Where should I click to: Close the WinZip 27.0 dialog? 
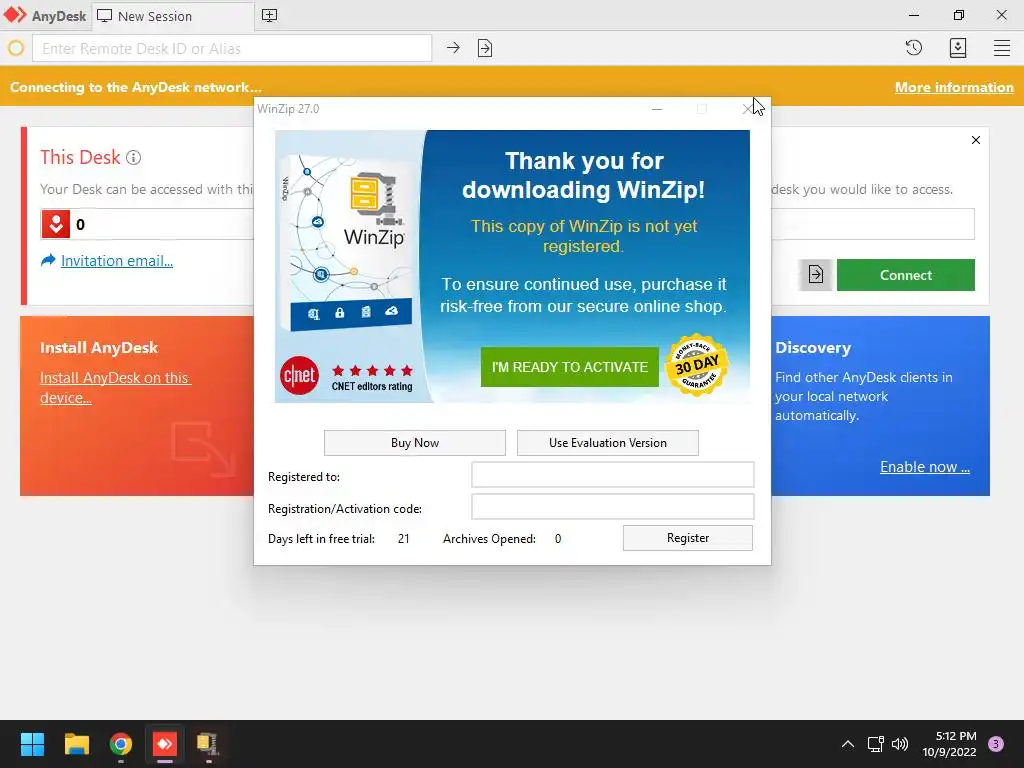747,109
